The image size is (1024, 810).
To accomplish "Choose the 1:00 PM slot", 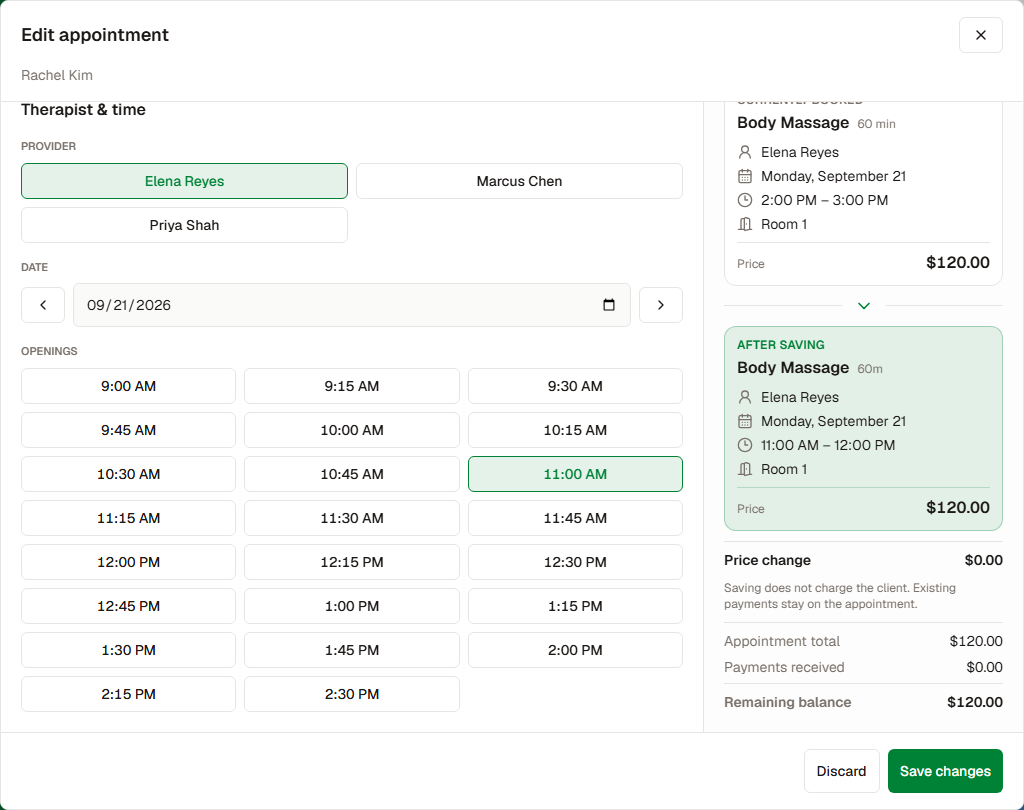I will coord(352,606).
